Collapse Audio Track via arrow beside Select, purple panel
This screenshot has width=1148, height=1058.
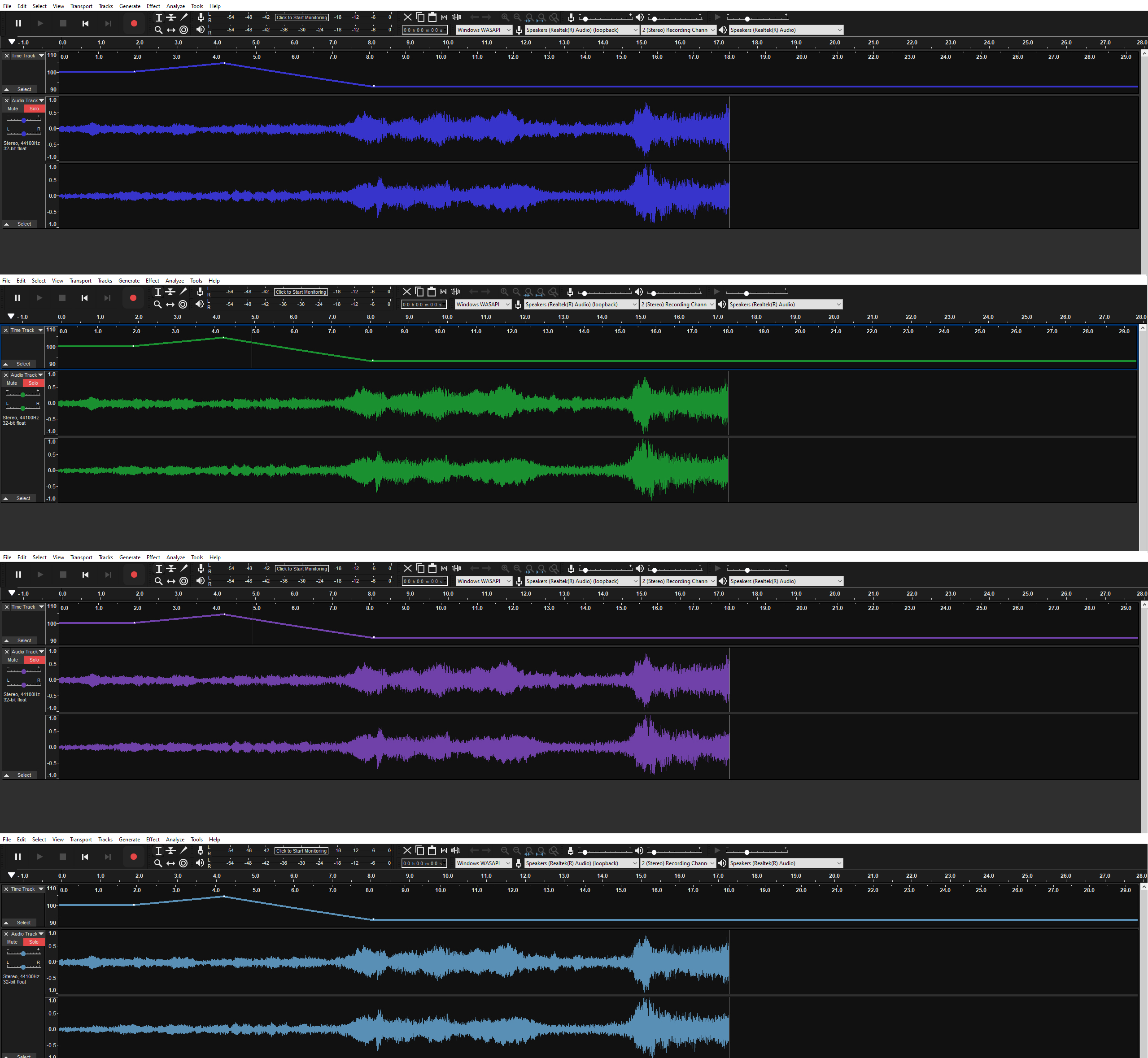(x=6, y=775)
